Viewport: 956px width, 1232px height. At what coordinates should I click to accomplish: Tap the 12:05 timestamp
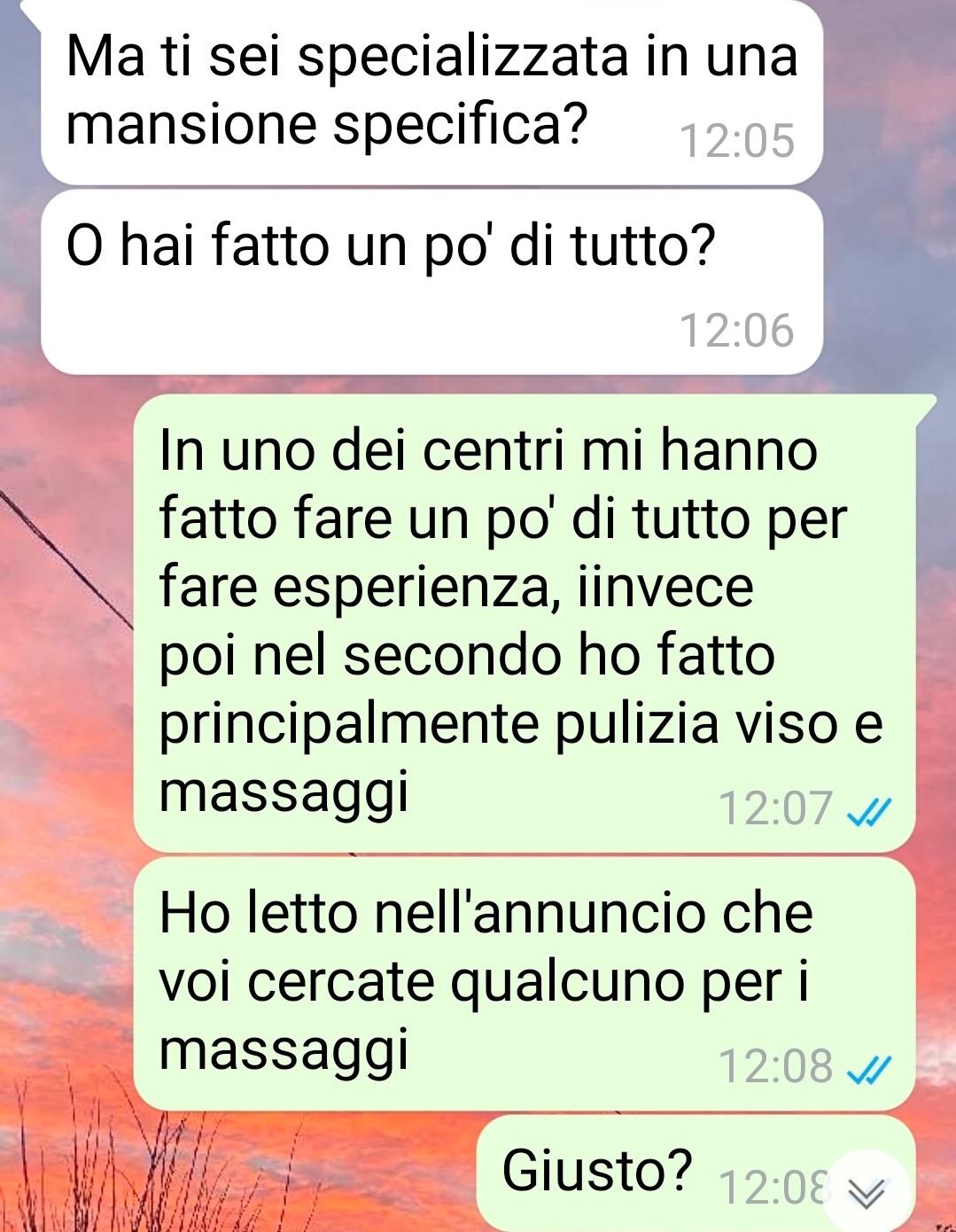point(737,141)
